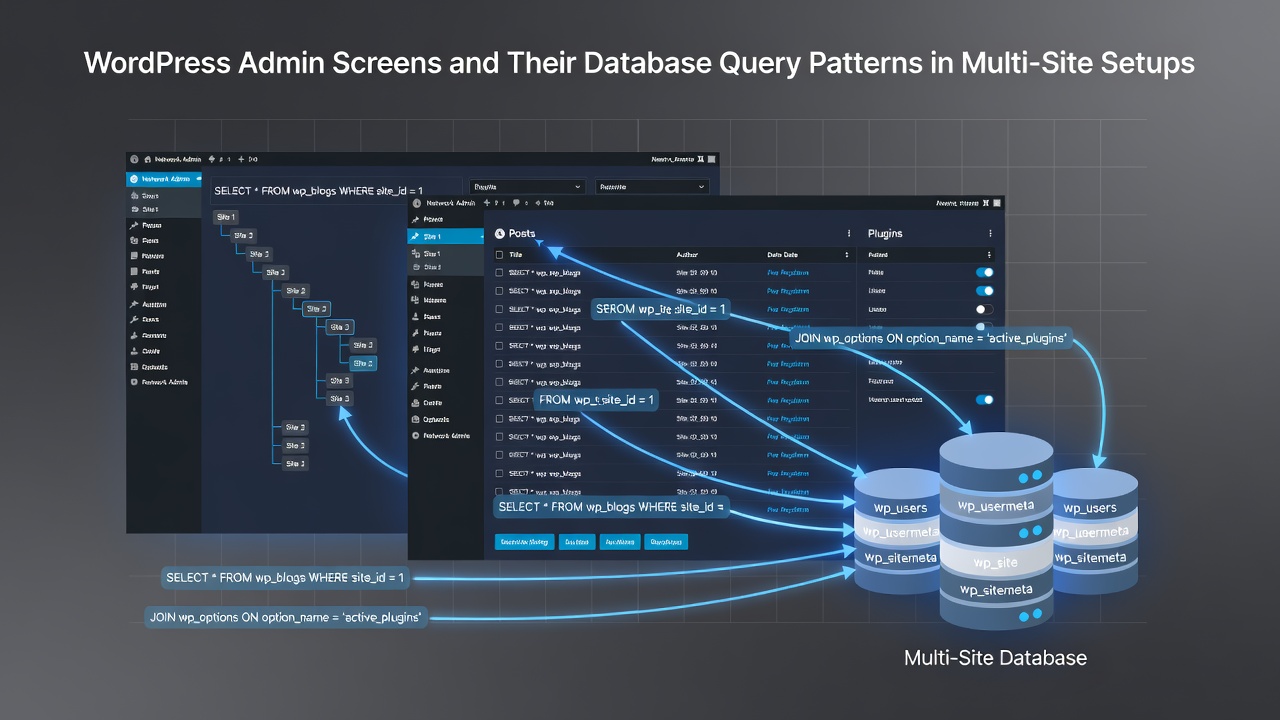The height and width of the screenshot is (720, 1280).
Task: Click clock icon beside Posts heading
Action: pyautogui.click(x=500, y=233)
